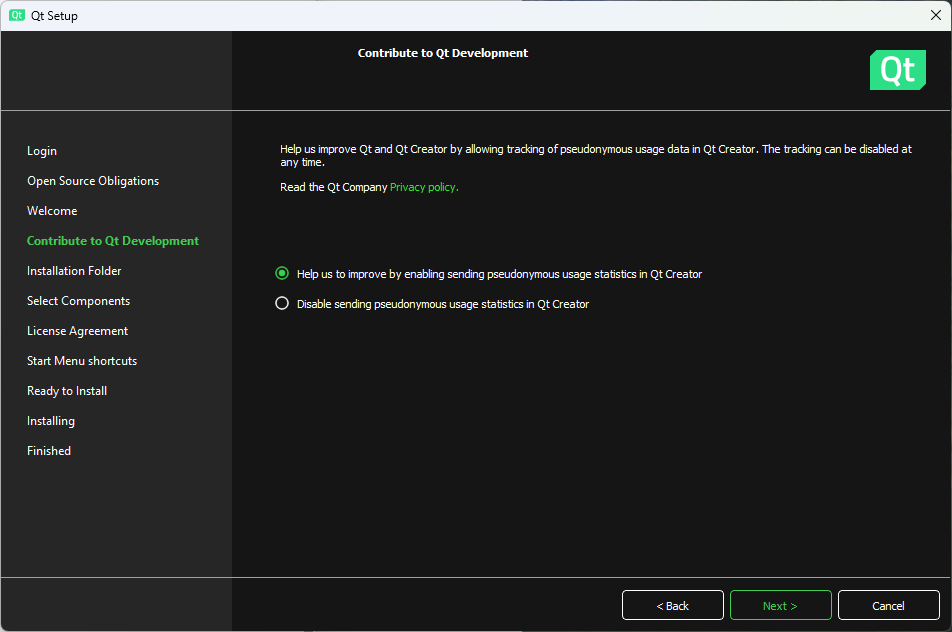Select Disable sending pseudonymous usage statistics option
Image resolution: width=952 pixels, height=632 pixels.
282,304
